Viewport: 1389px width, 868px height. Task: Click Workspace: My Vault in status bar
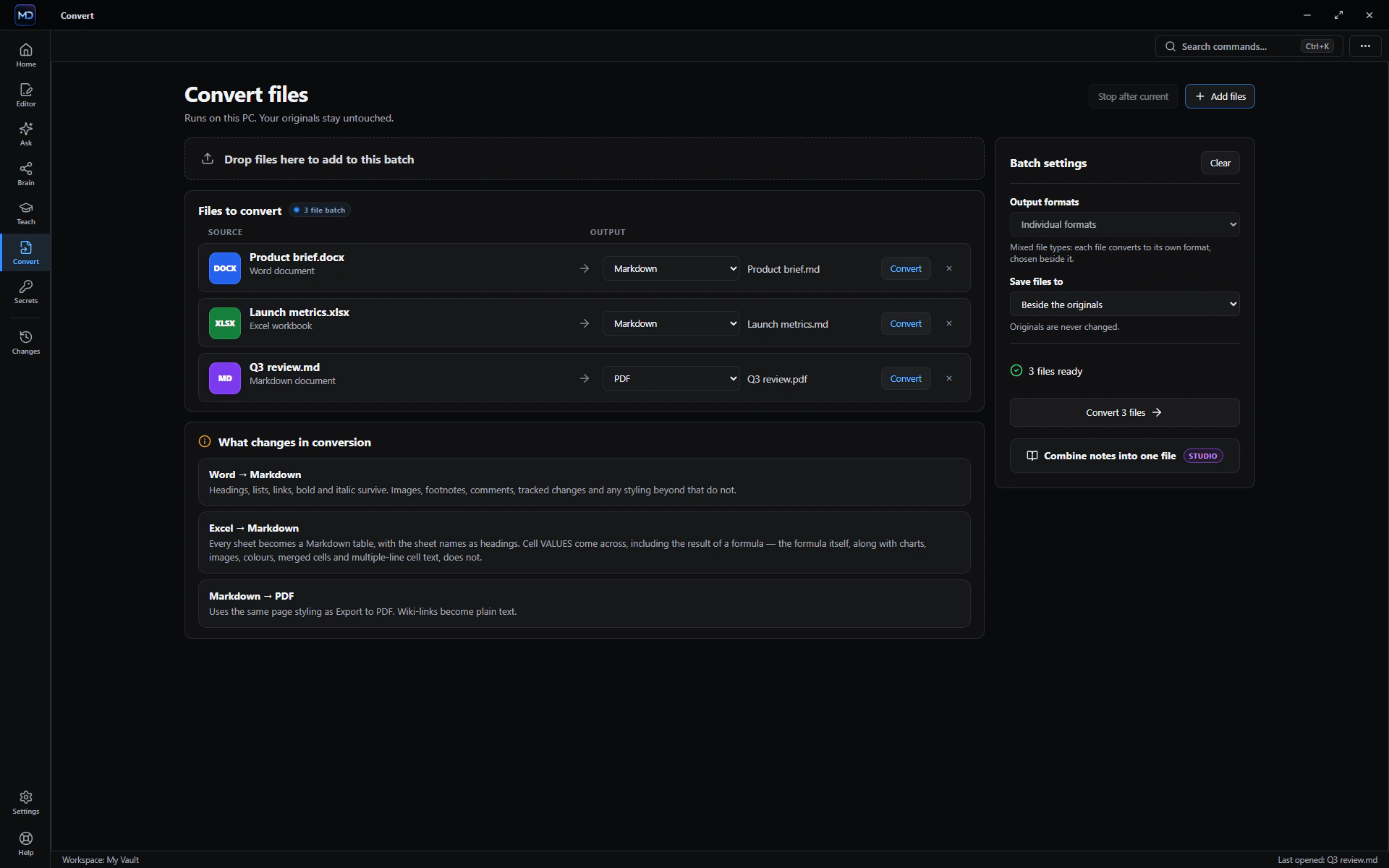click(101, 860)
